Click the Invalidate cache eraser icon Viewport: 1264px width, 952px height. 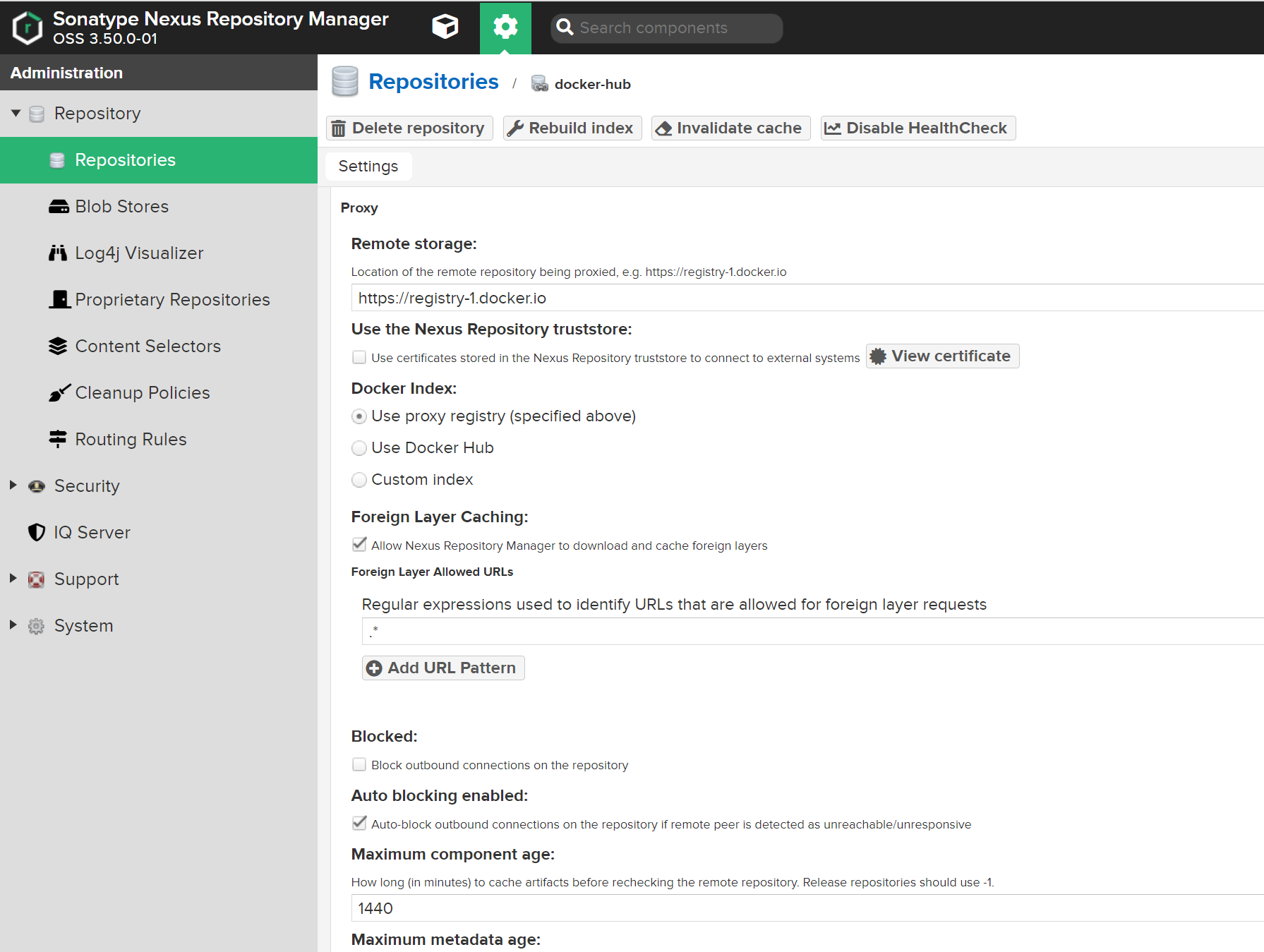click(663, 128)
